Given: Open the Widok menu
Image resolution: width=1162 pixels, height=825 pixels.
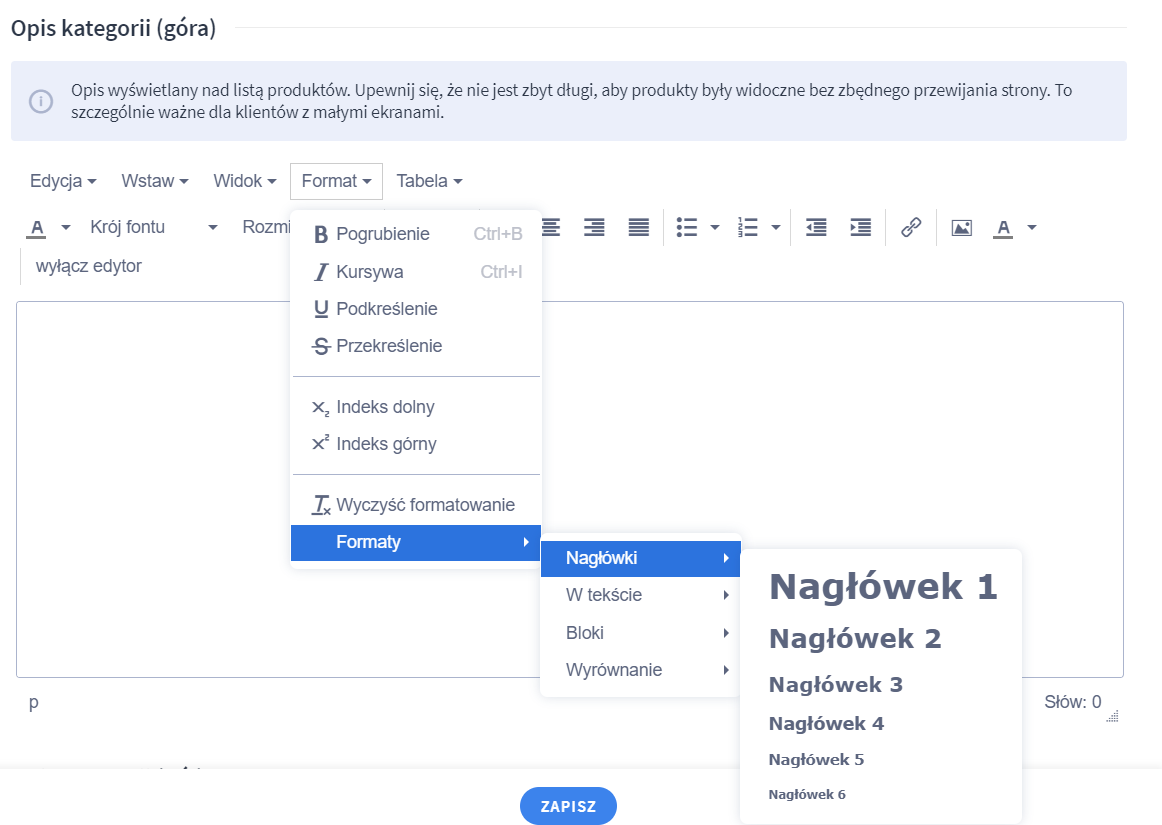Looking at the screenshot, I should (x=245, y=181).
